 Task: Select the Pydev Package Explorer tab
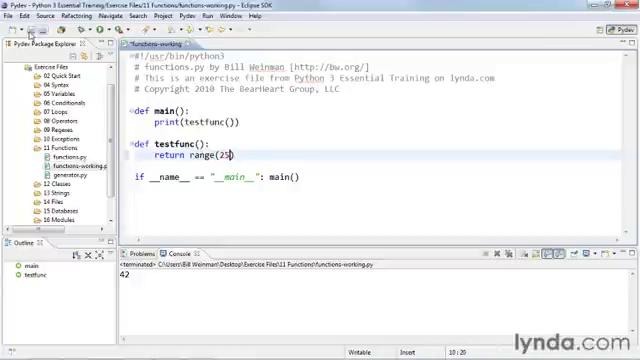tap(44, 44)
